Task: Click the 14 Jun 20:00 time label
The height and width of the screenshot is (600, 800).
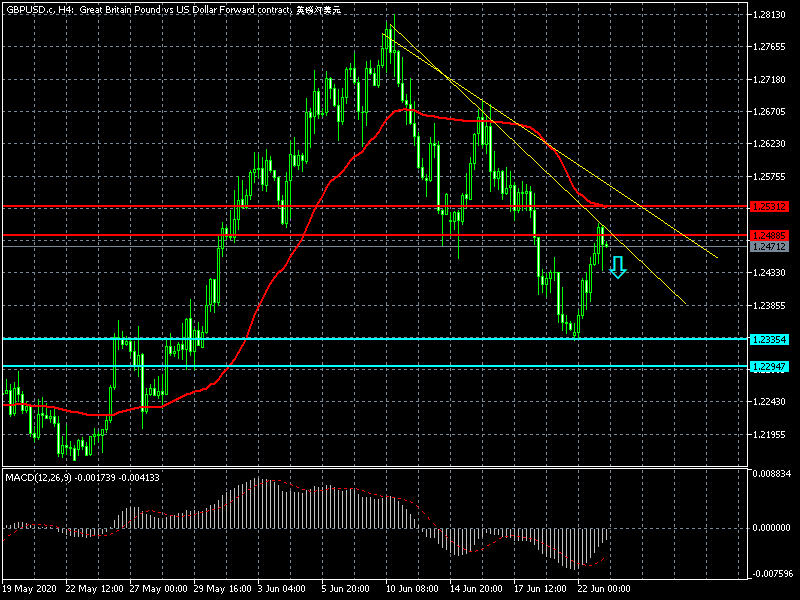Action: click(477, 588)
